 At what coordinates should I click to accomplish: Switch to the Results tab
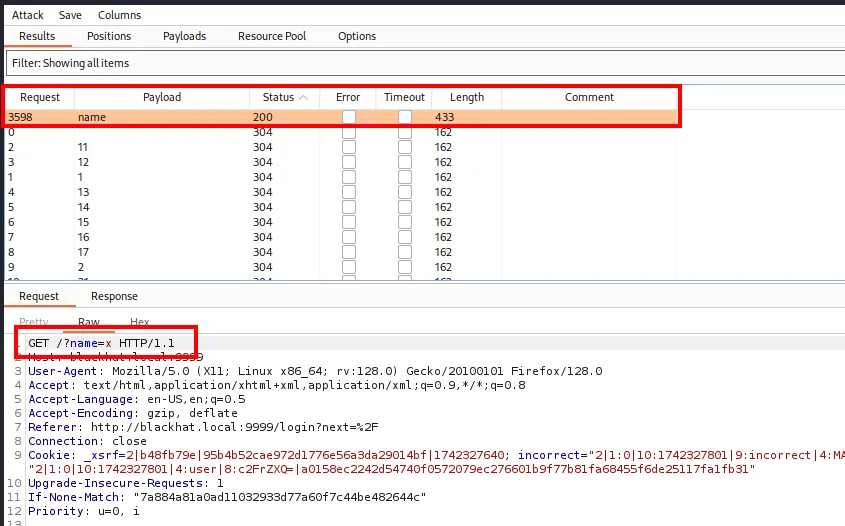(37, 36)
